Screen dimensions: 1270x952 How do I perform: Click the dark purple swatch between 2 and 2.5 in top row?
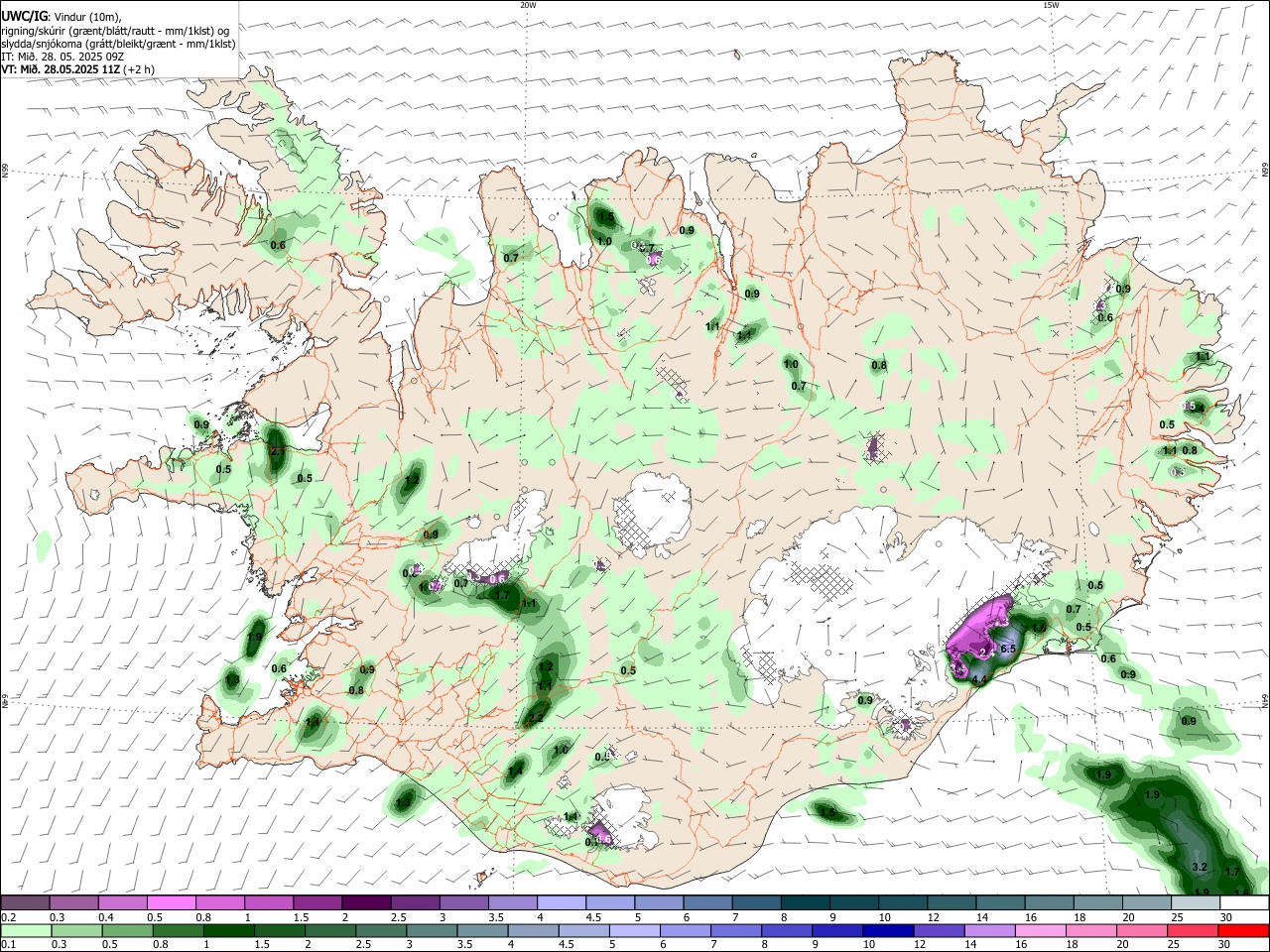pyautogui.click(x=366, y=903)
